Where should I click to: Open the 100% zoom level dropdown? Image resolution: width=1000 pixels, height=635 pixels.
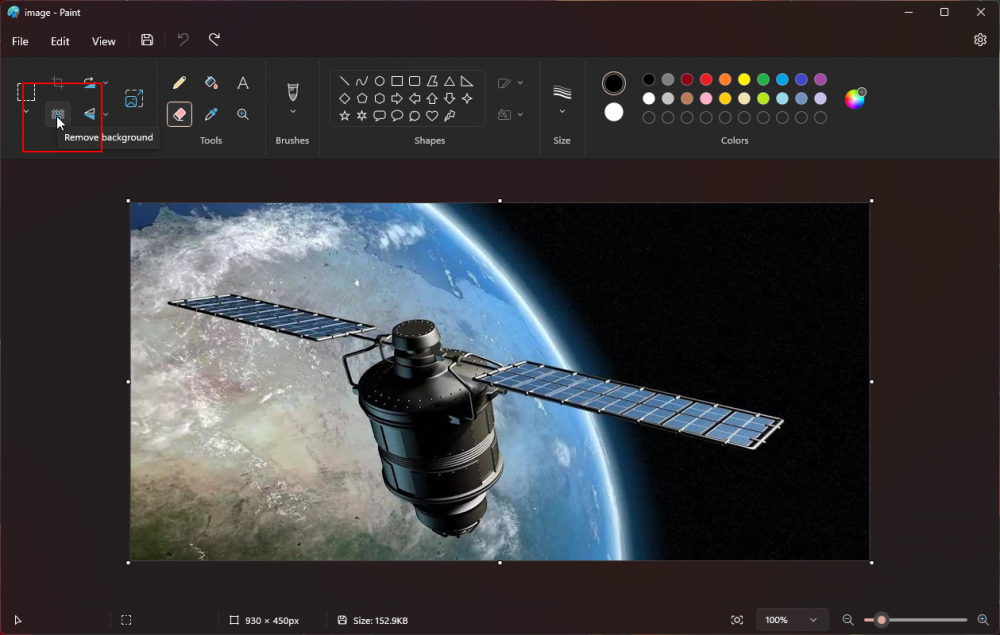(x=791, y=620)
